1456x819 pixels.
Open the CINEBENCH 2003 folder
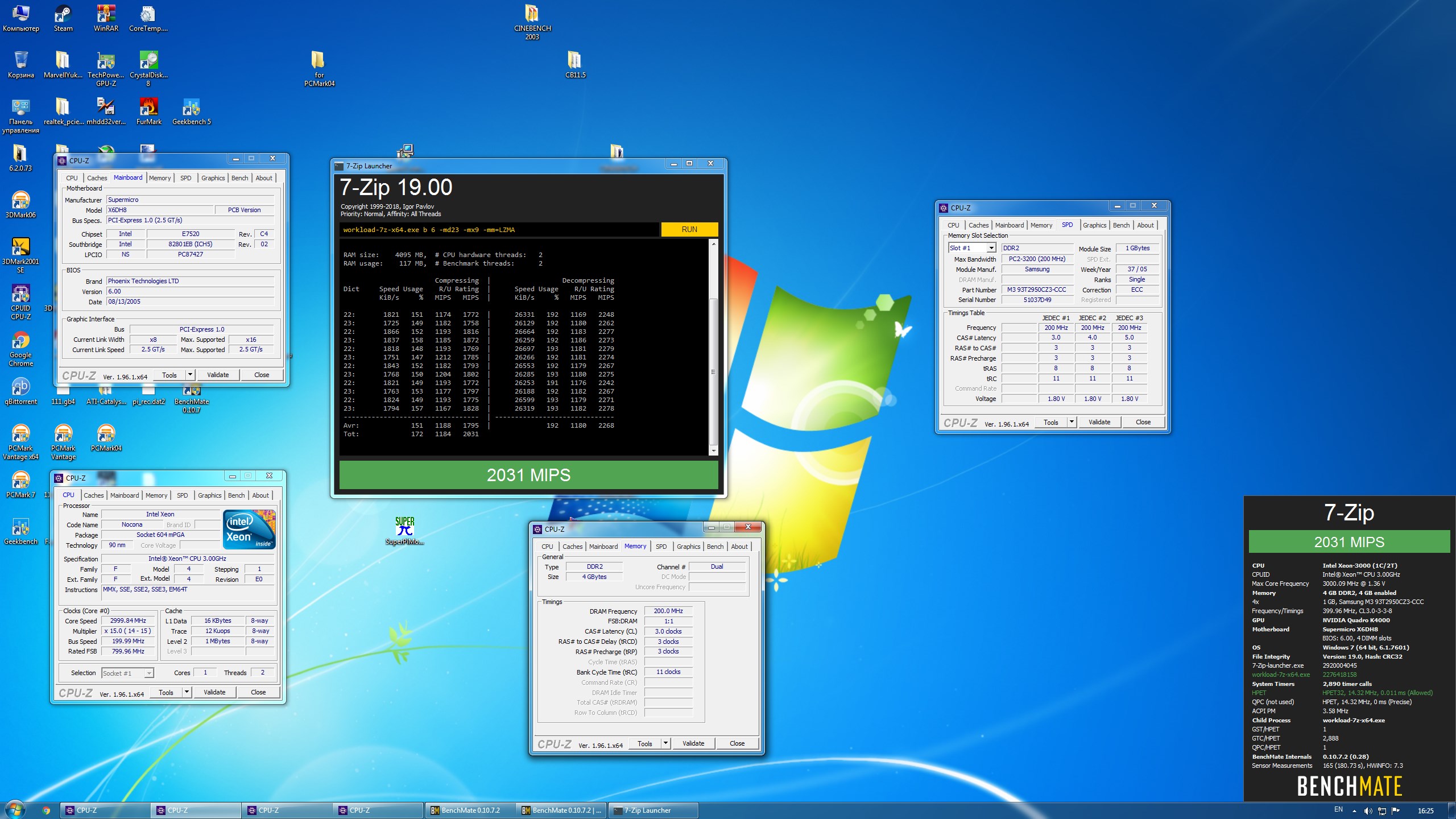pos(532,22)
